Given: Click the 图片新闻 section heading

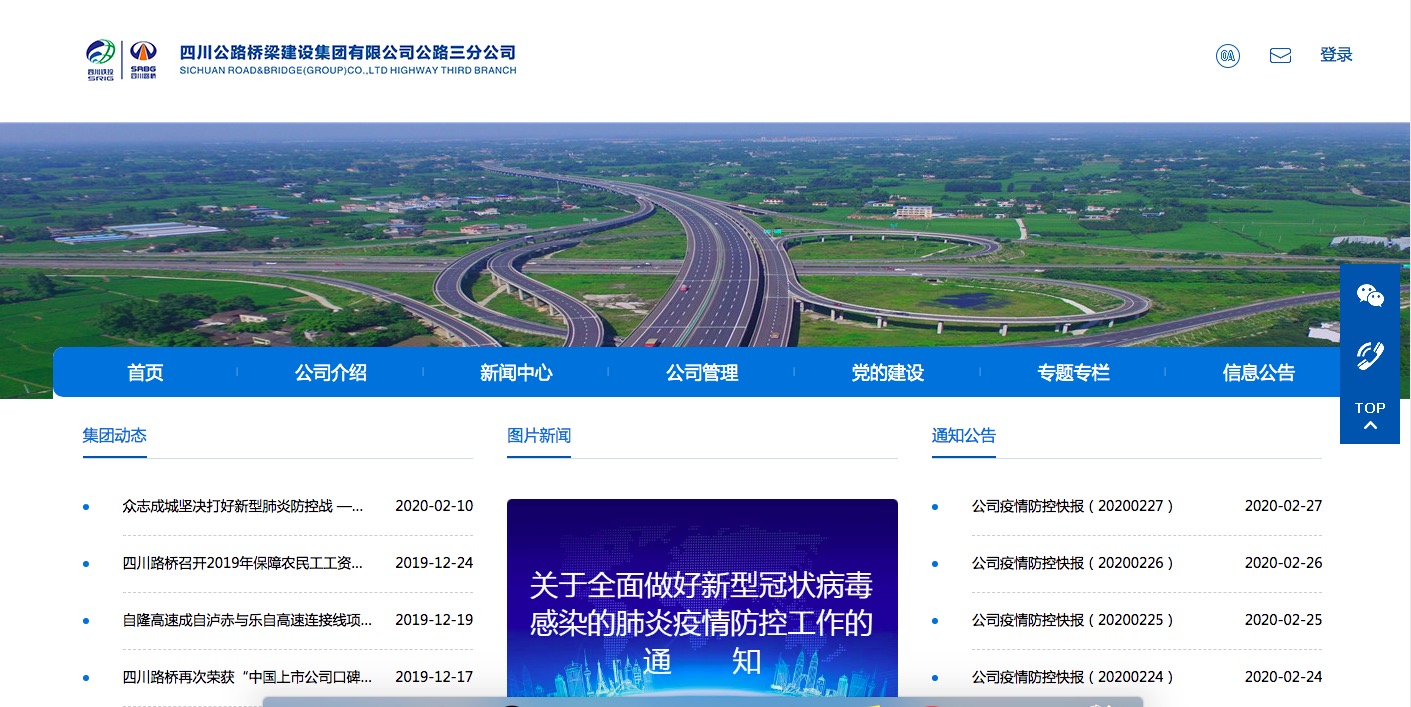Looking at the screenshot, I should tap(539, 436).
